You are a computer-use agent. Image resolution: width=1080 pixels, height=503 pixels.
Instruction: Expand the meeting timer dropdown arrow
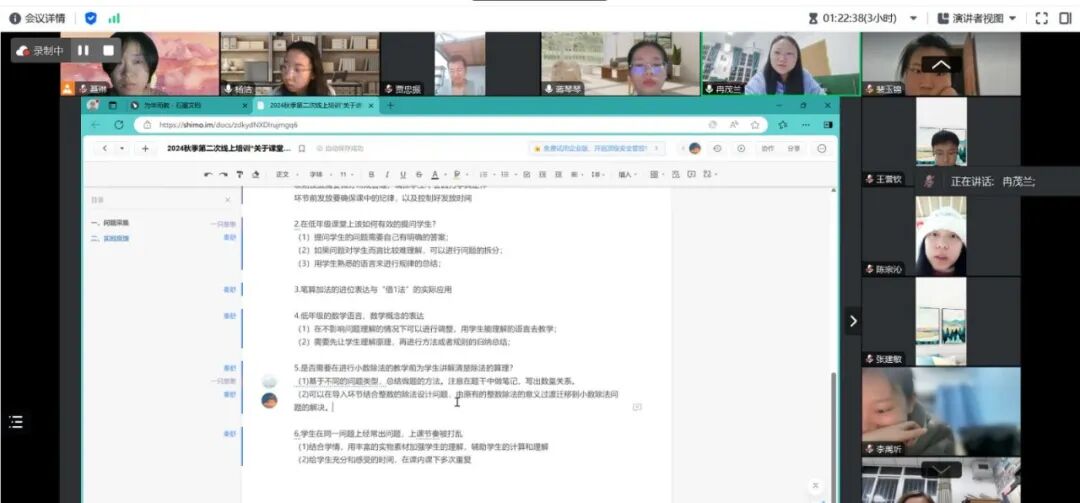point(913,19)
